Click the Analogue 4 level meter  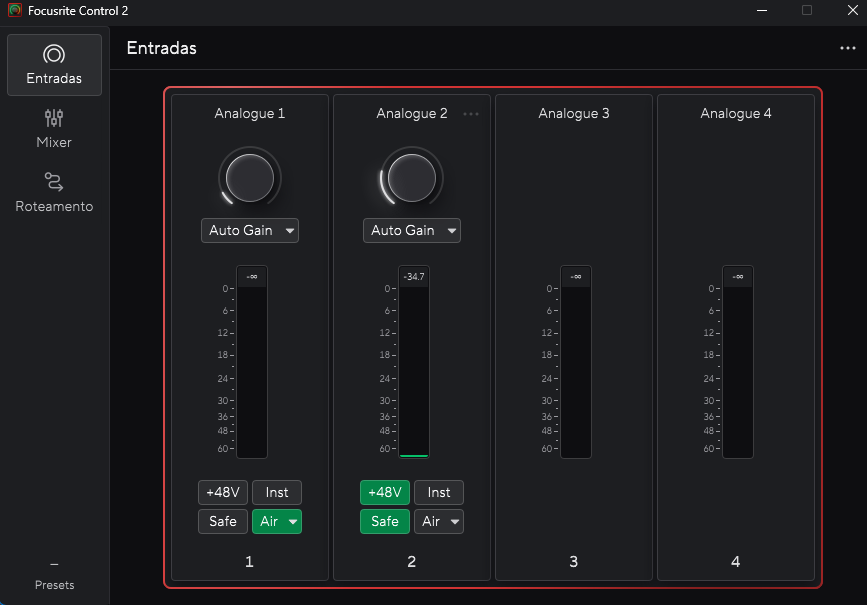[738, 362]
